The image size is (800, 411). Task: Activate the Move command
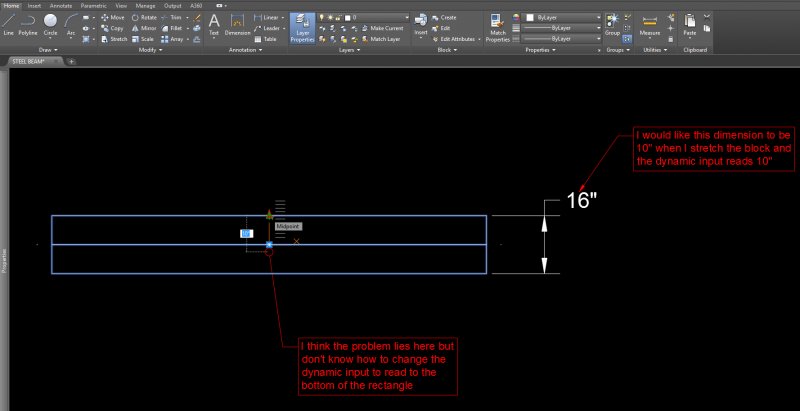(x=113, y=17)
